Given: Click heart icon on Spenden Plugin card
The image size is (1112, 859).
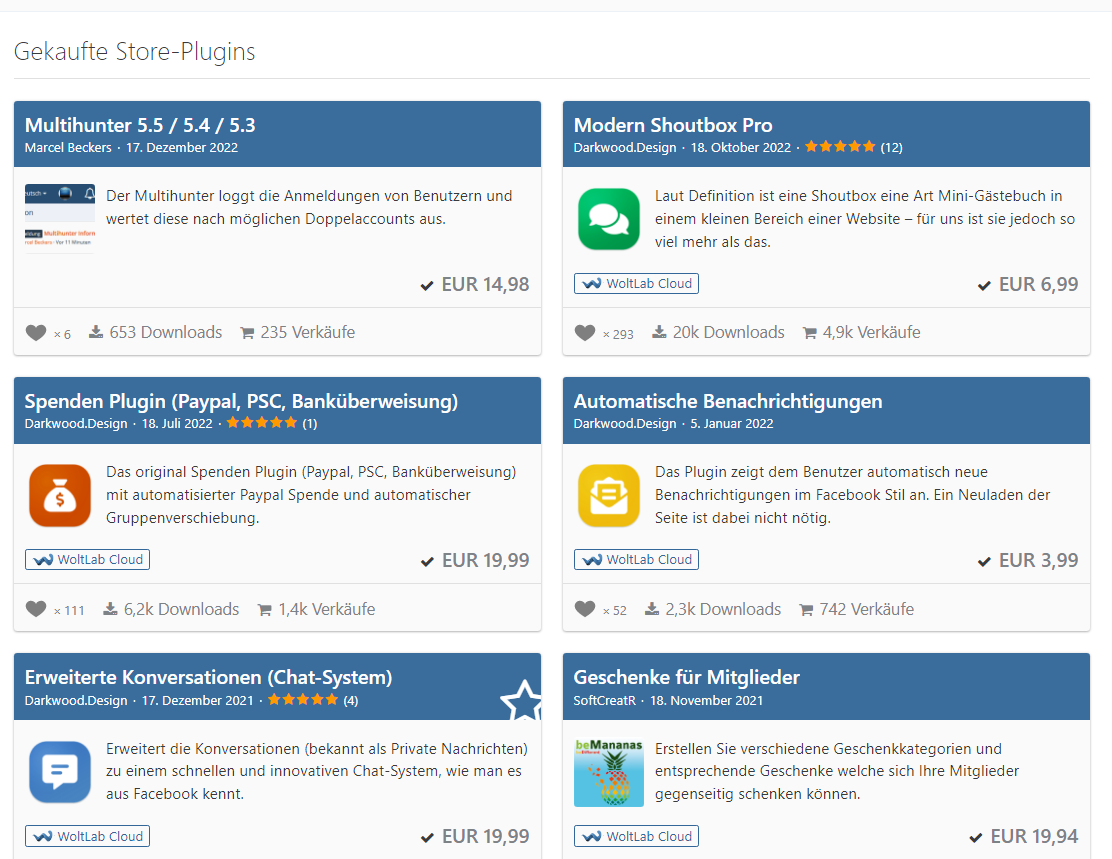Looking at the screenshot, I should (36, 609).
